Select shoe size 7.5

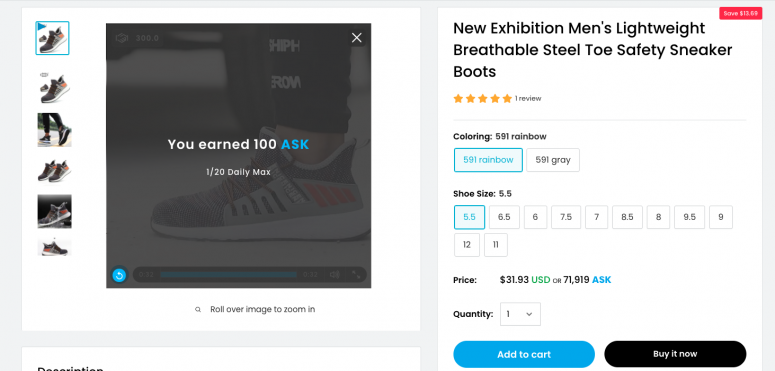tap(566, 217)
